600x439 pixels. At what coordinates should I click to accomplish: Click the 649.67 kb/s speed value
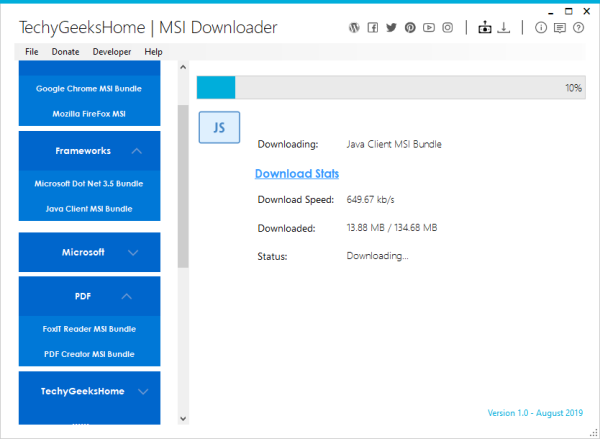point(370,200)
